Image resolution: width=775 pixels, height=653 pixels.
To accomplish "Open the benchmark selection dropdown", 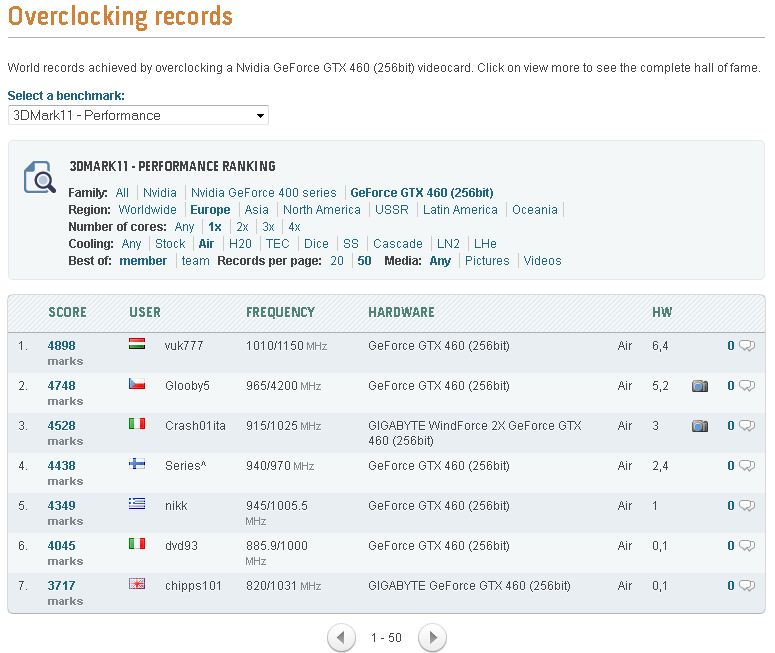I will [138, 115].
